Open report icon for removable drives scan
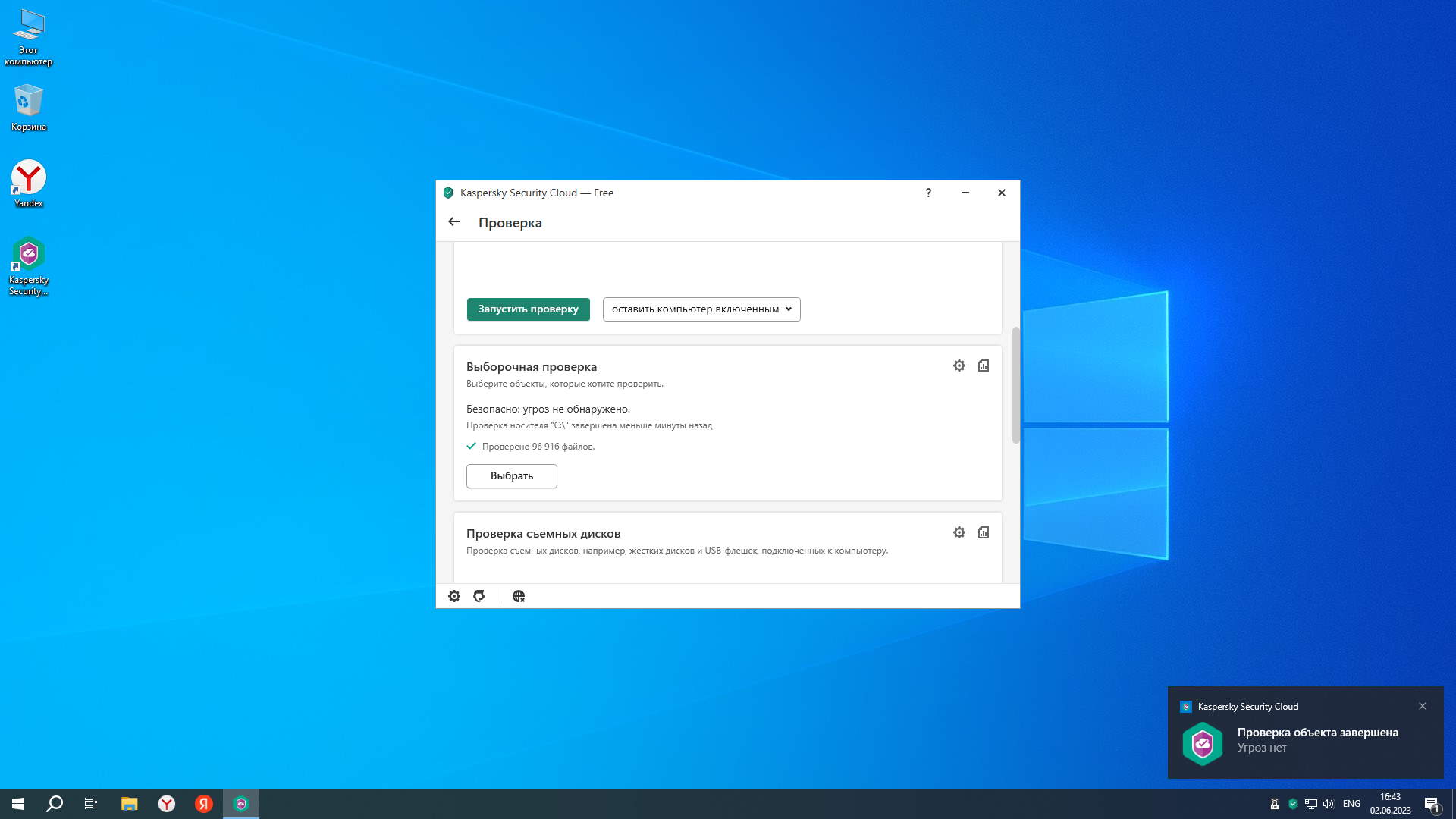The height and width of the screenshot is (819, 1456). (x=984, y=532)
